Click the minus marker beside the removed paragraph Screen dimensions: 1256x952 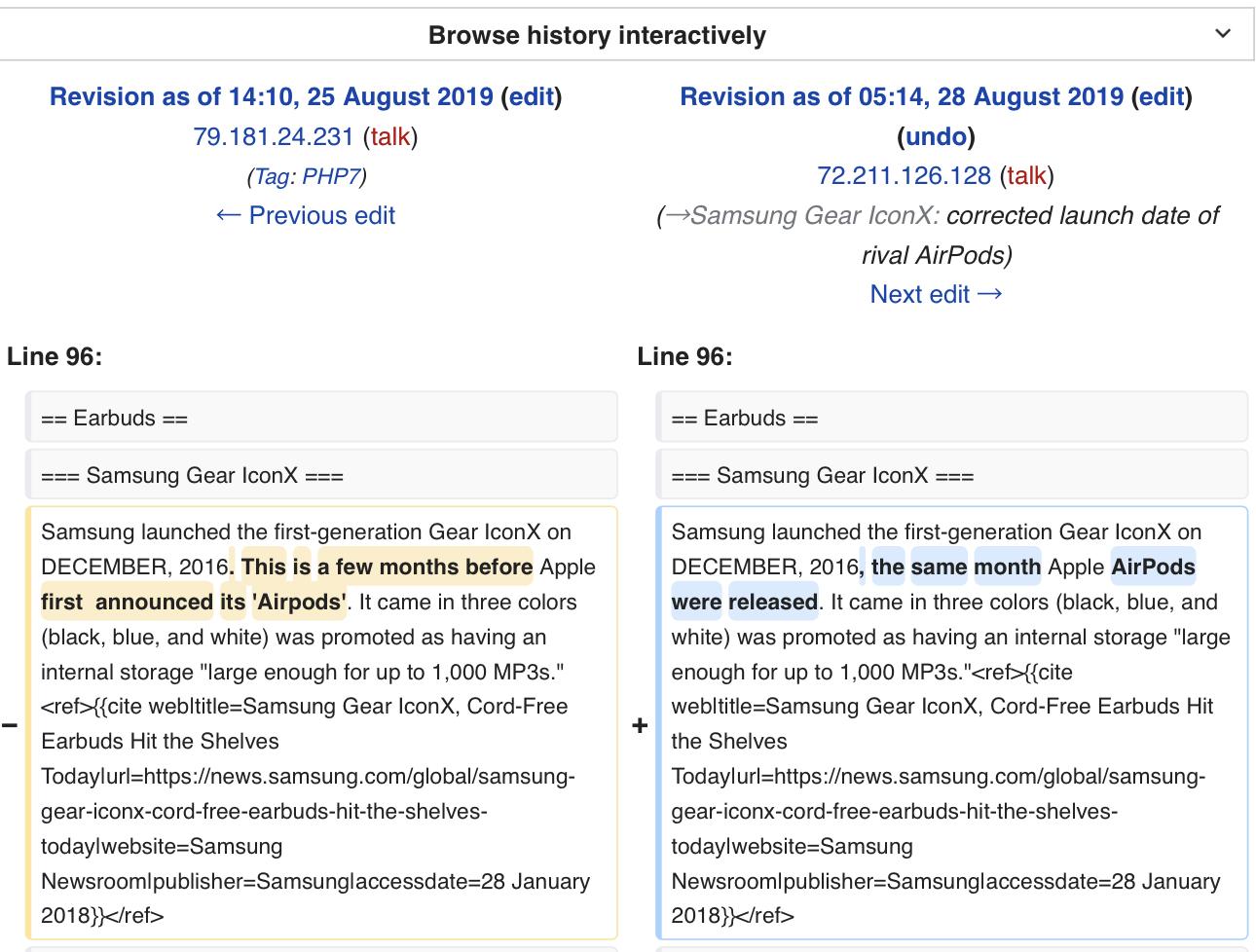click(10, 725)
